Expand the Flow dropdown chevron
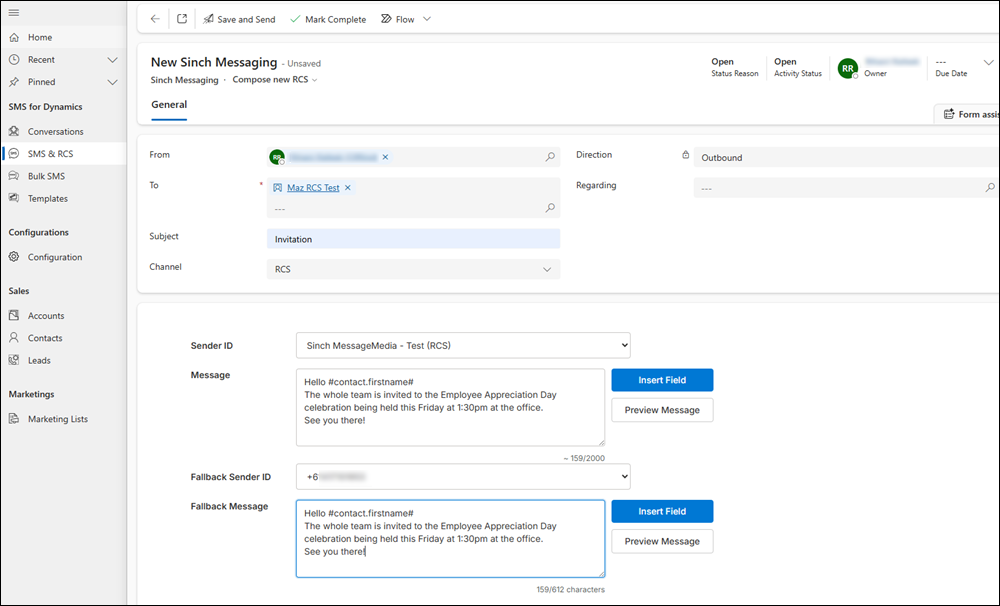Viewport: 1000px width, 606px height. click(x=427, y=19)
